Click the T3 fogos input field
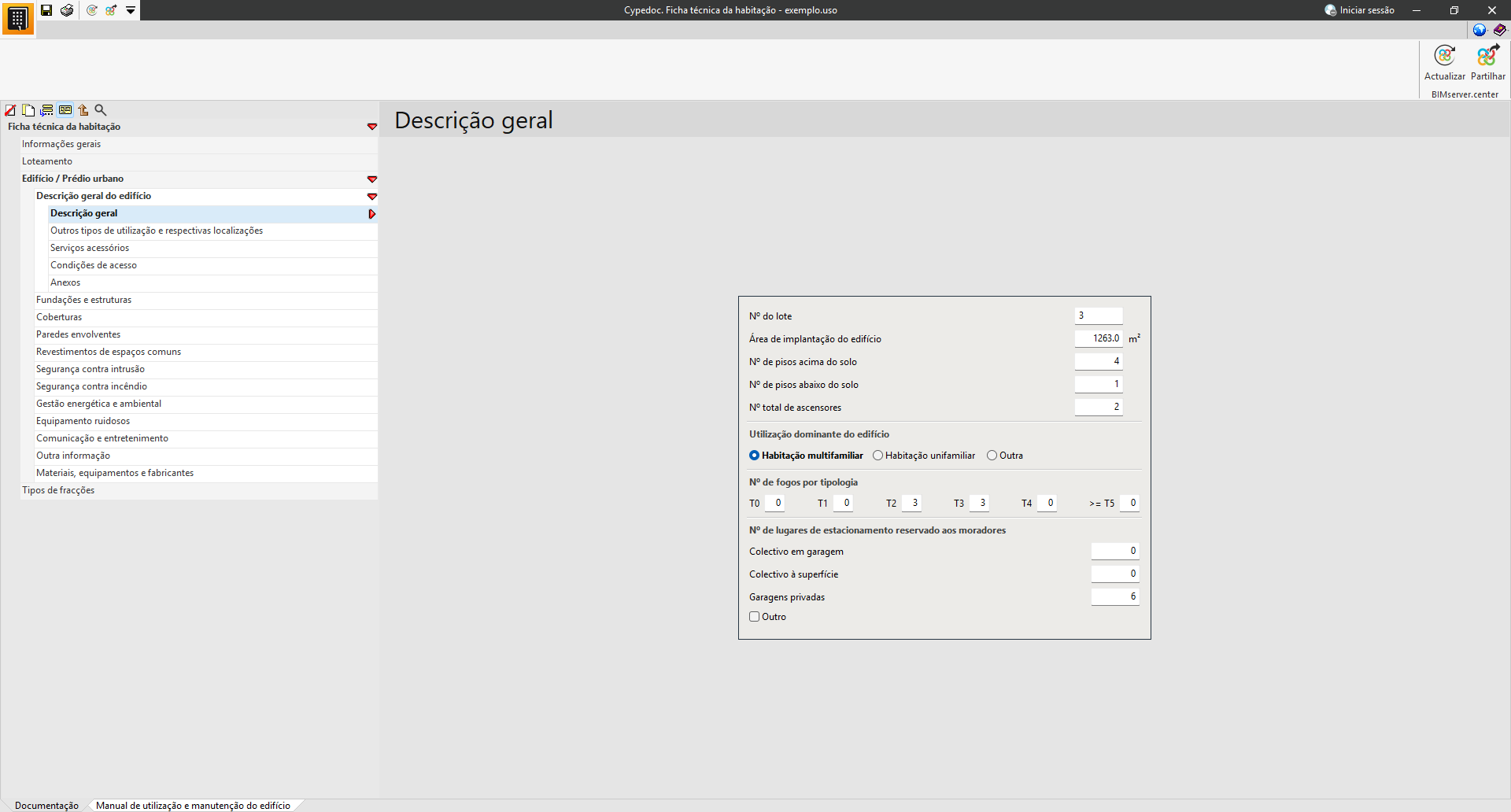The height and width of the screenshot is (812, 1511). point(979,503)
